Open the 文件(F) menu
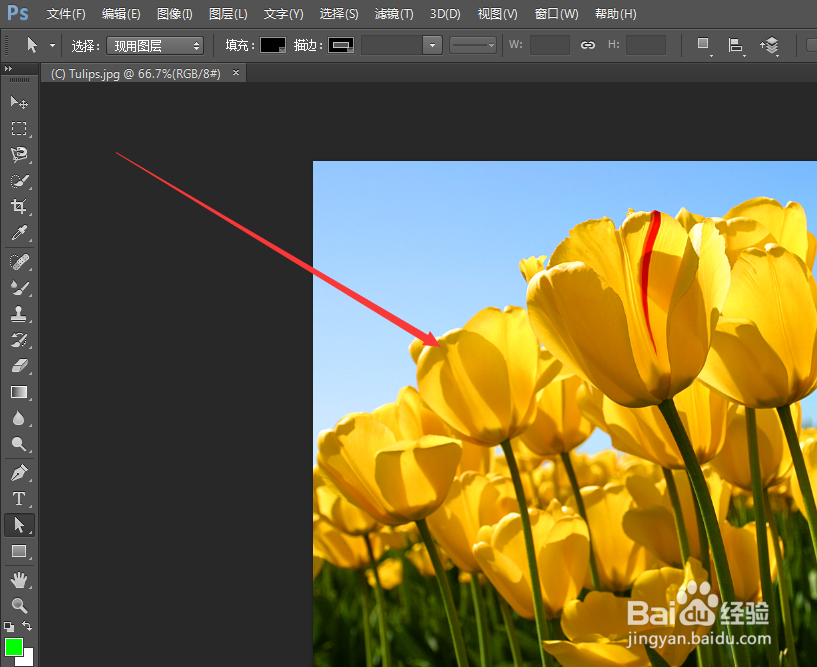The image size is (817, 667). tap(66, 14)
